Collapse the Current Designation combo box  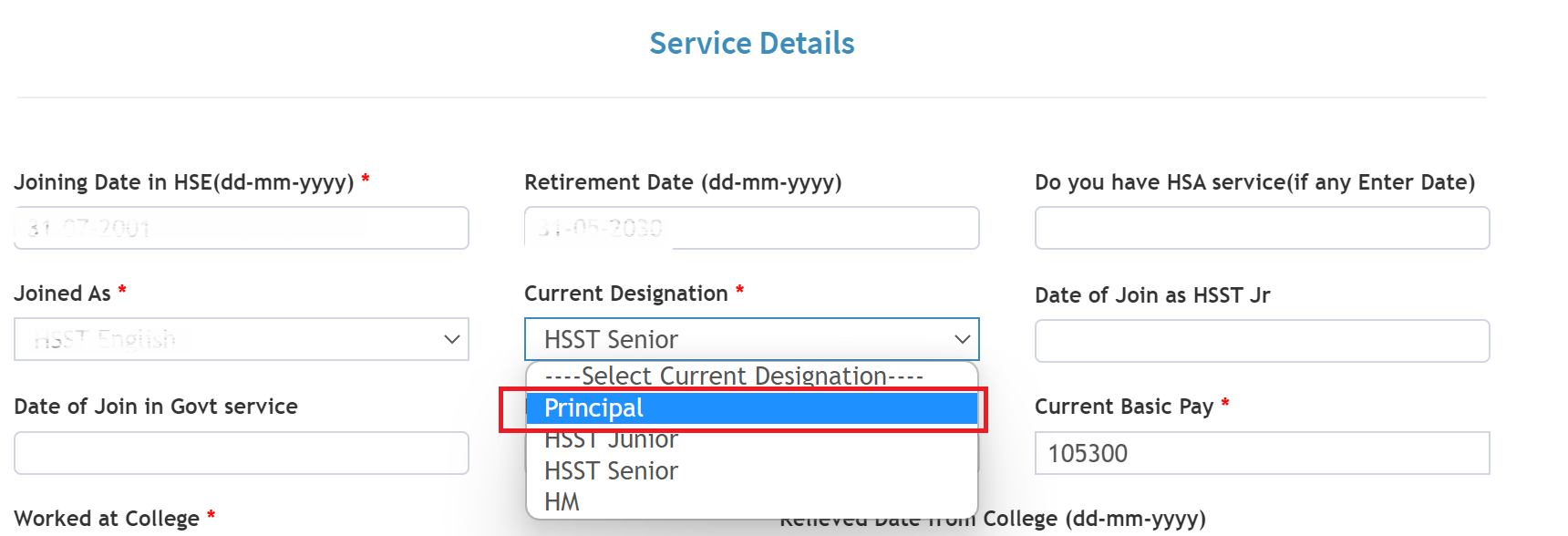pos(751,339)
